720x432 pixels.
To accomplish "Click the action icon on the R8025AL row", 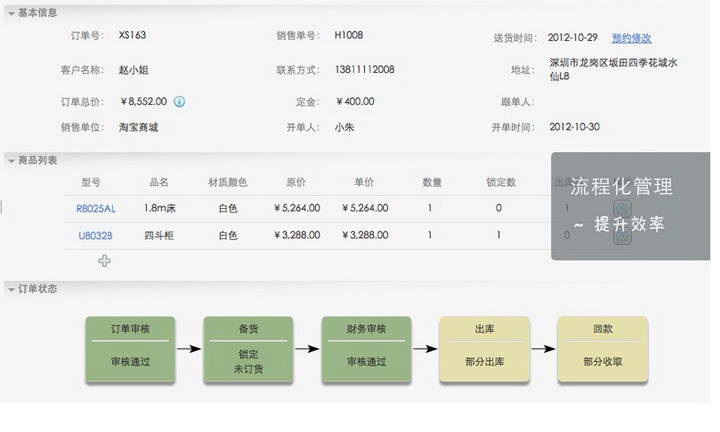I will tap(621, 209).
